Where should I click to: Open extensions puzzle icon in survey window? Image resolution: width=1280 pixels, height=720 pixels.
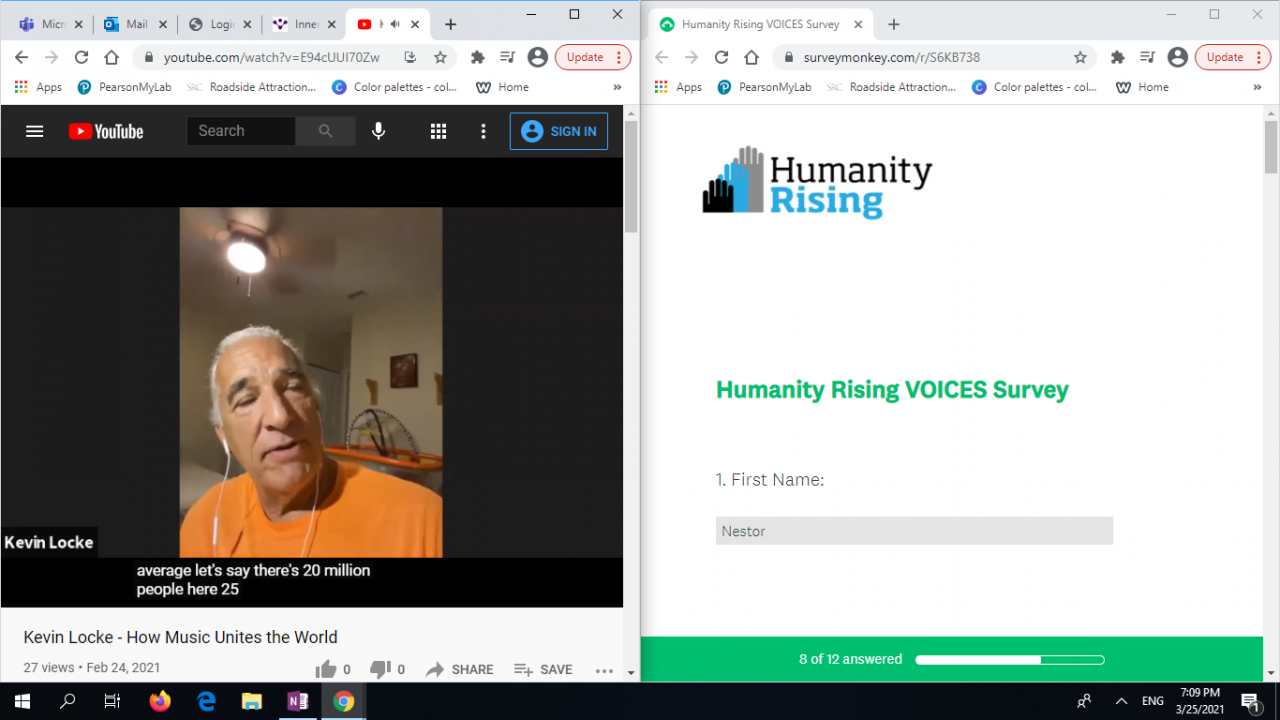tap(1118, 57)
